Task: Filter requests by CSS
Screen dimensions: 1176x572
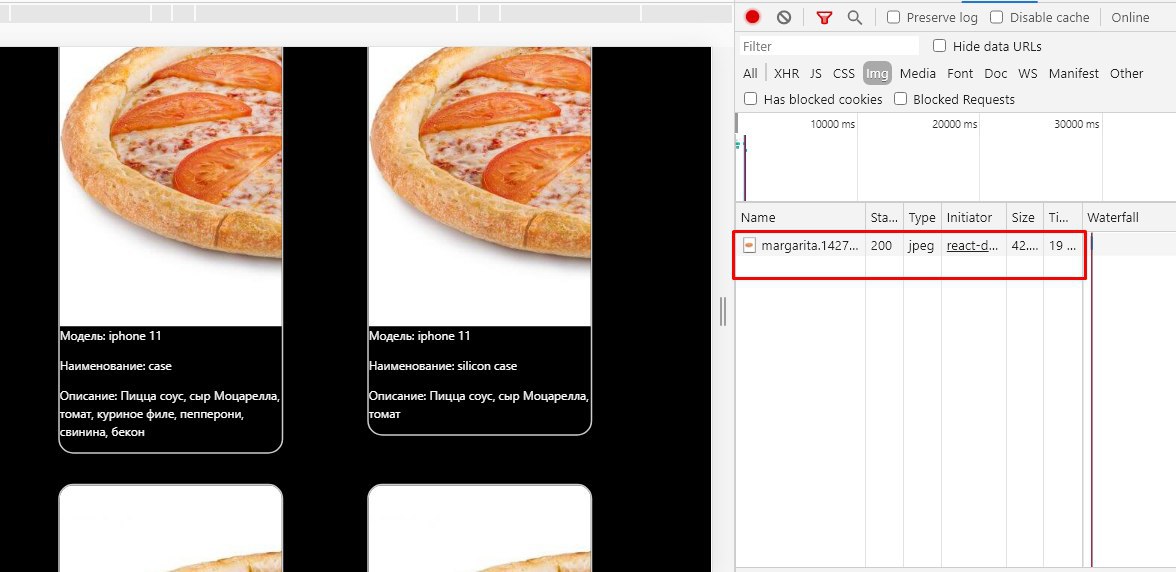Action: point(844,73)
